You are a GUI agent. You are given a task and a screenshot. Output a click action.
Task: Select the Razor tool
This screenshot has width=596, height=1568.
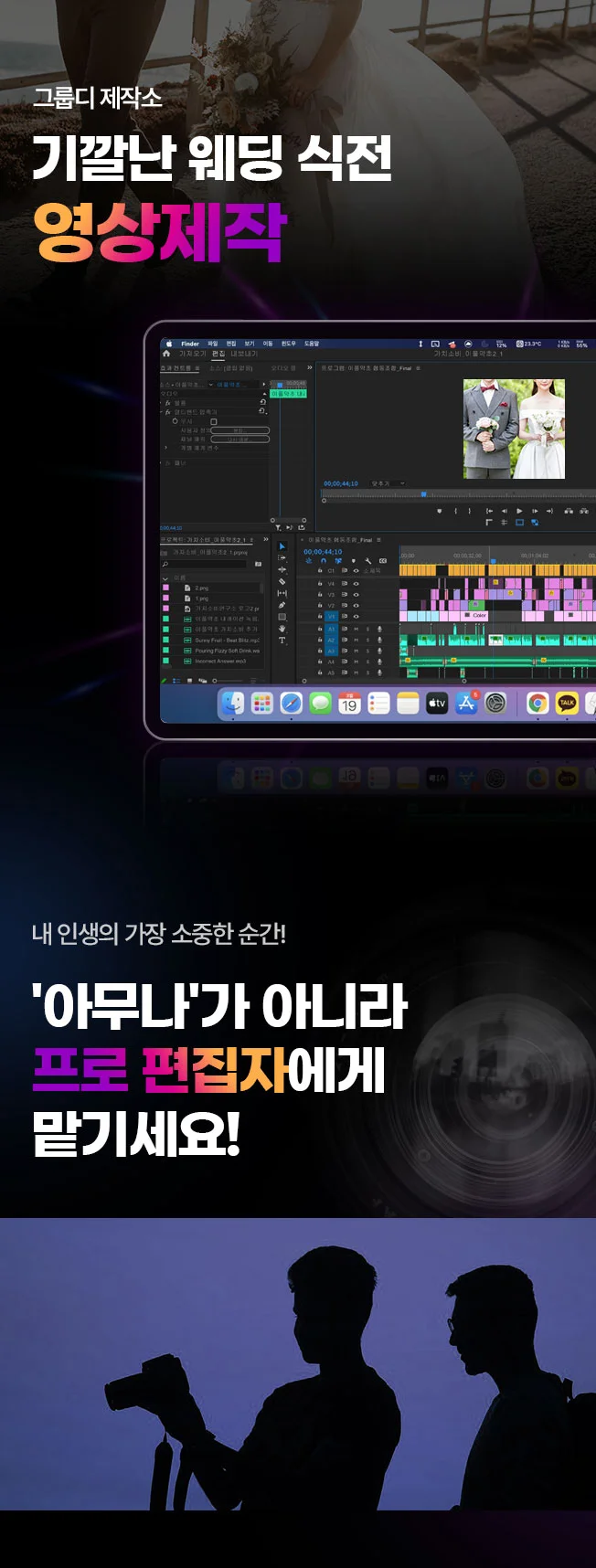click(282, 581)
